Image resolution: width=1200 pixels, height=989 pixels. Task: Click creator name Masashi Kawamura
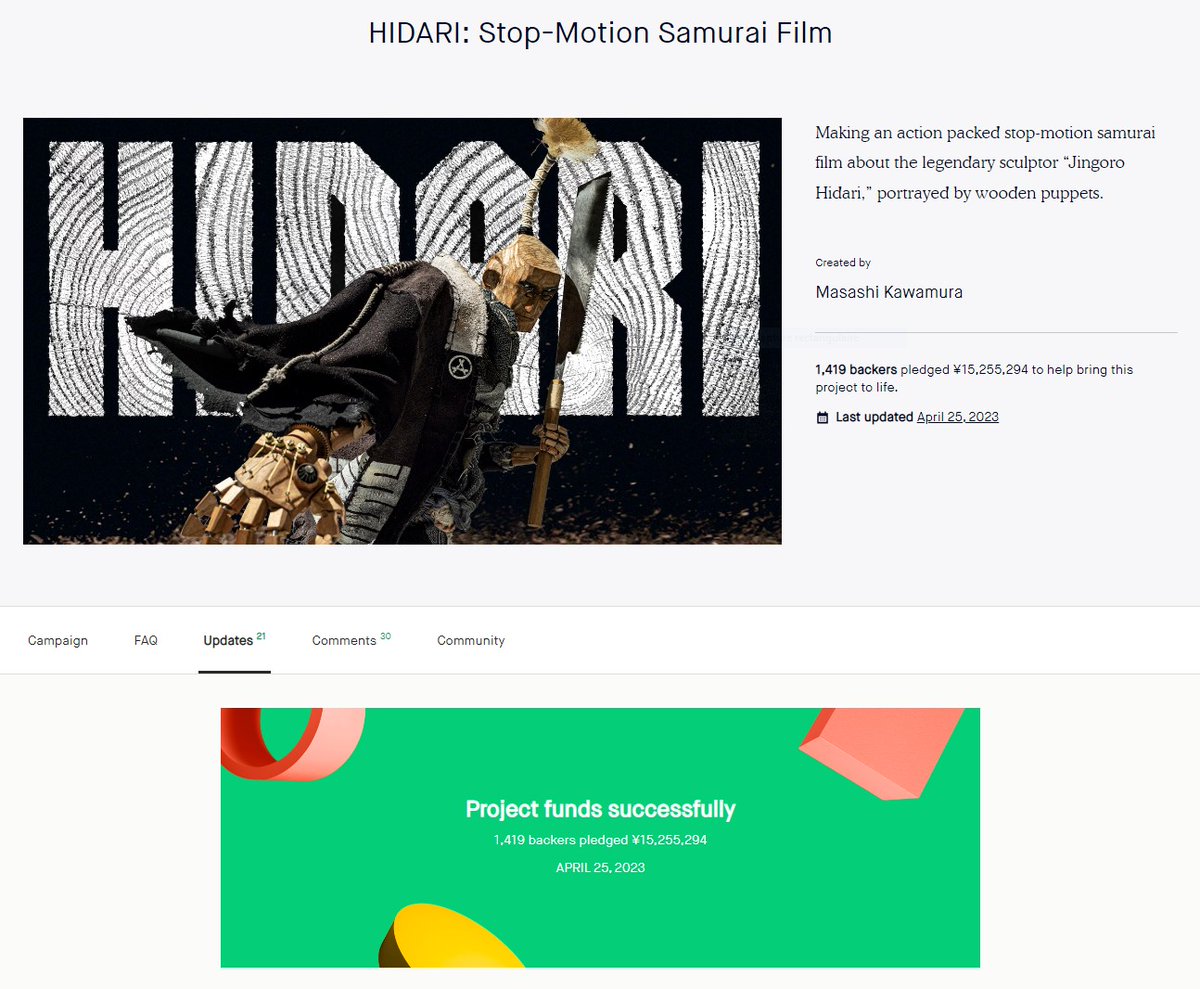click(x=889, y=292)
